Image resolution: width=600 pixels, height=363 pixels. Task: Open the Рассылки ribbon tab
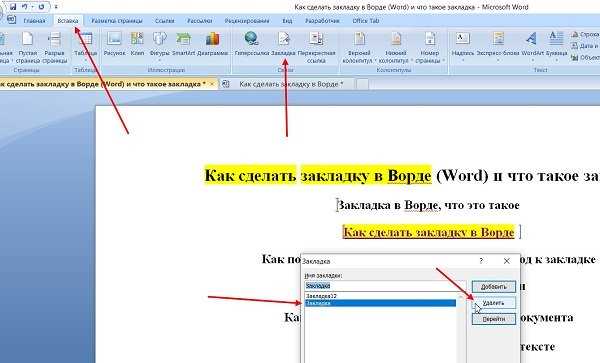point(199,21)
